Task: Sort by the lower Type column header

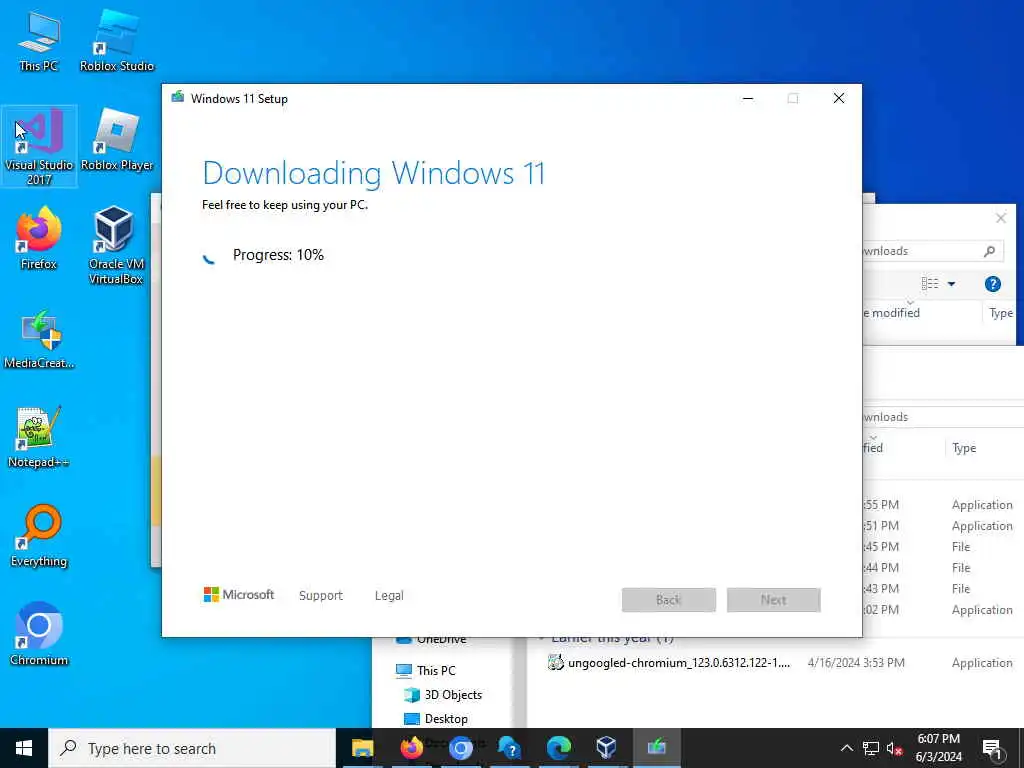Action: click(x=964, y=448)
